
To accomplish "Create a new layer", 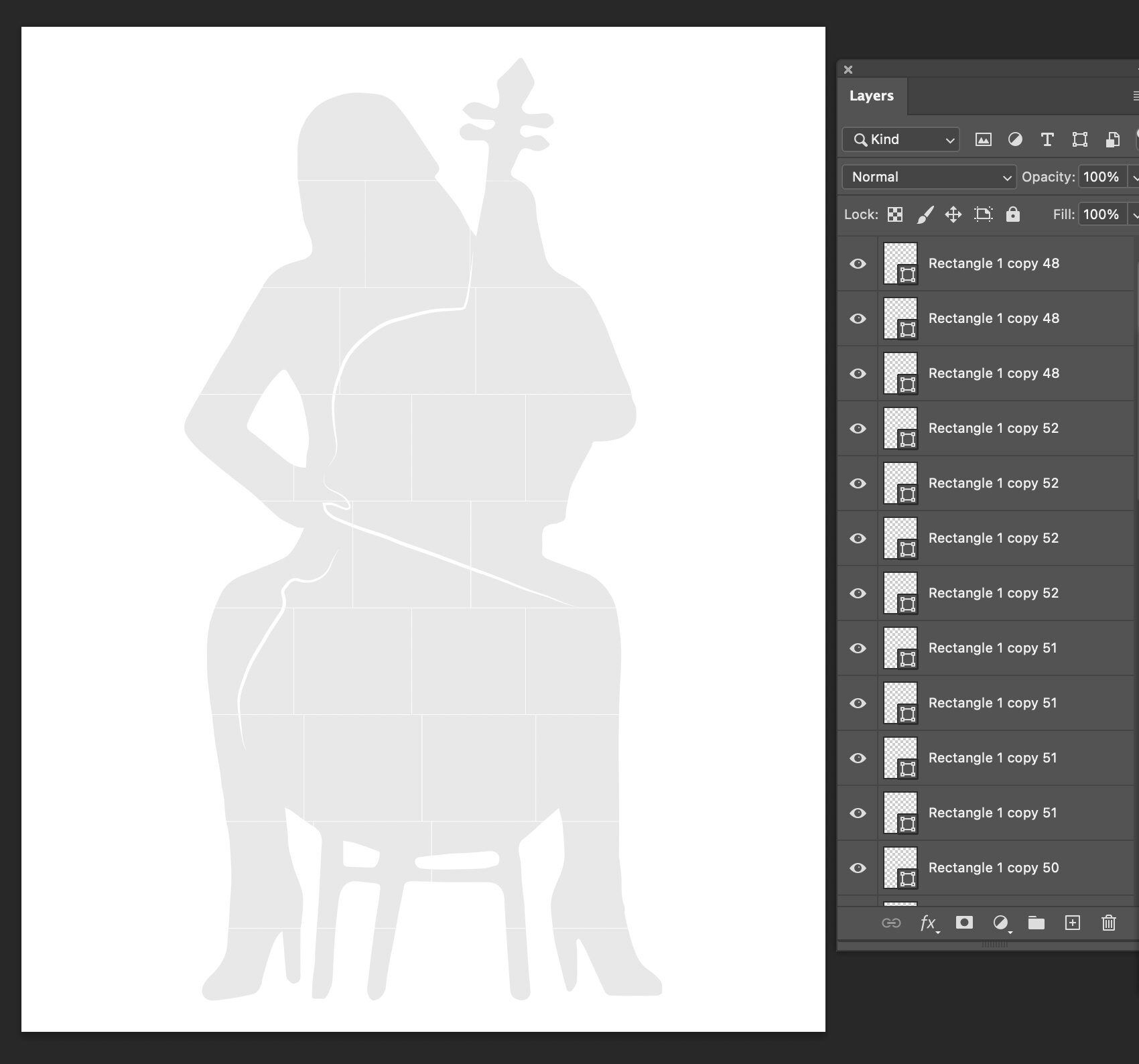I will (1073, 923).
